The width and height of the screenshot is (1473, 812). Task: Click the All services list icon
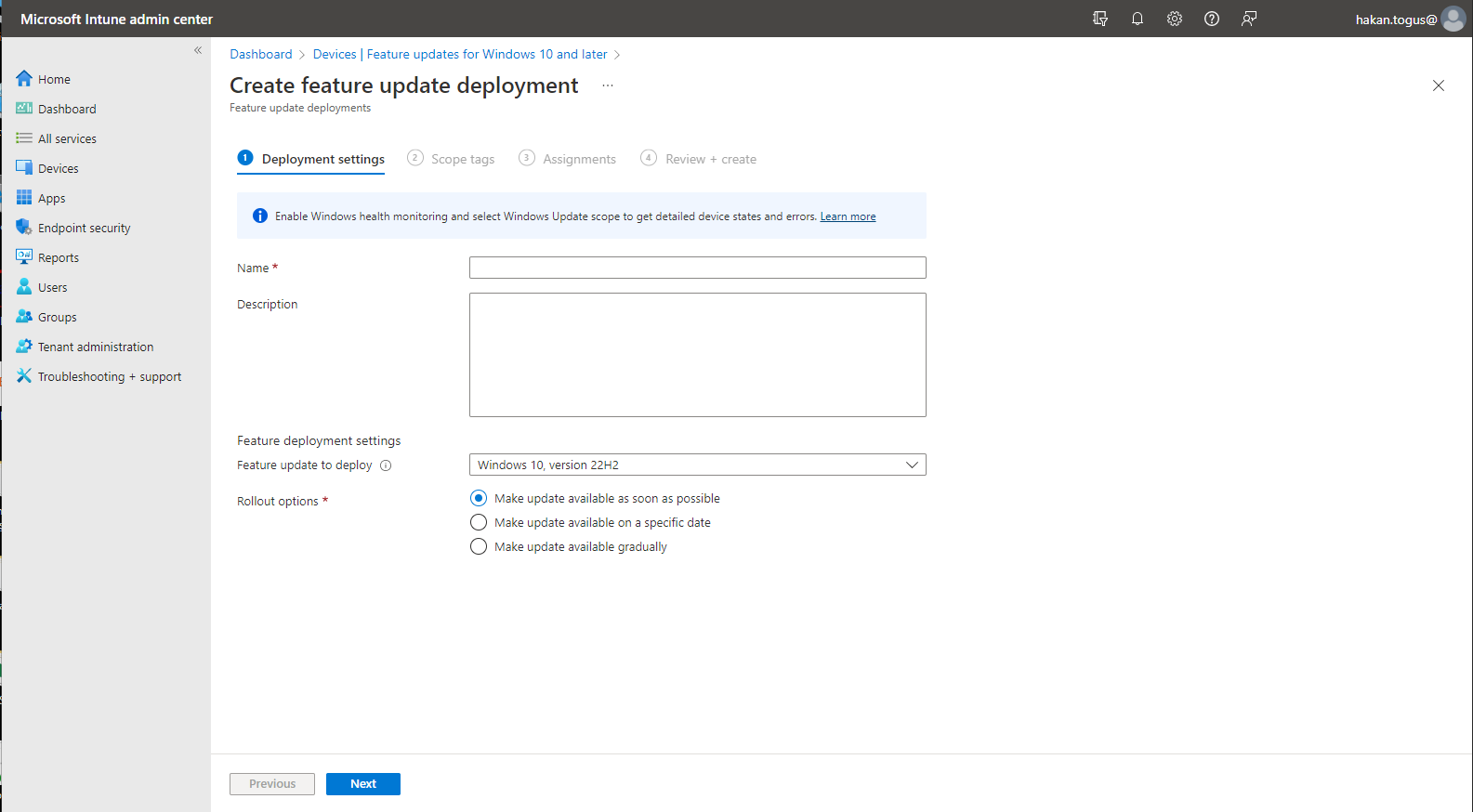[24, 138]
